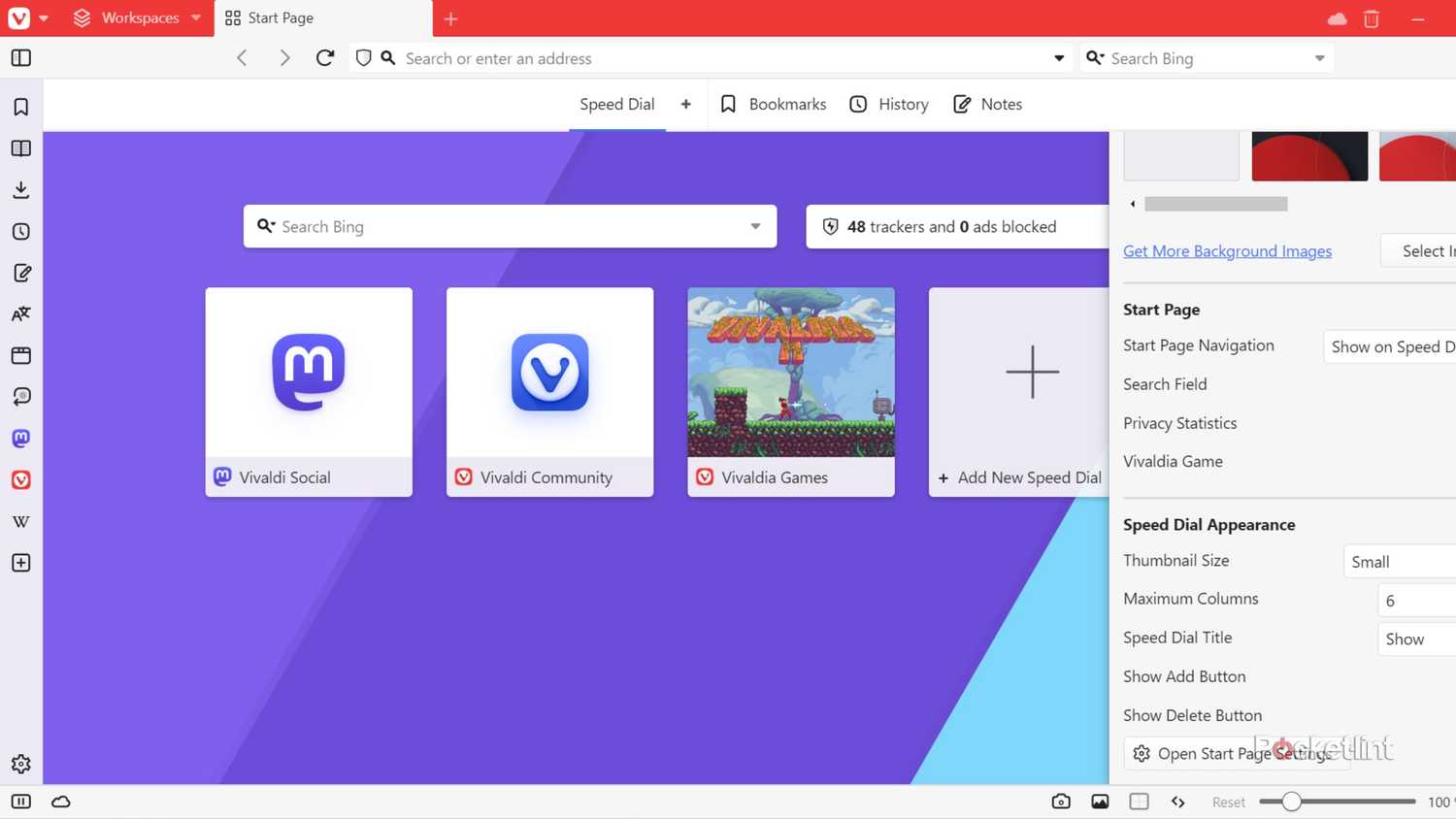
Task: Open the Translate panel in sidebar
Action: click(20, 314)
